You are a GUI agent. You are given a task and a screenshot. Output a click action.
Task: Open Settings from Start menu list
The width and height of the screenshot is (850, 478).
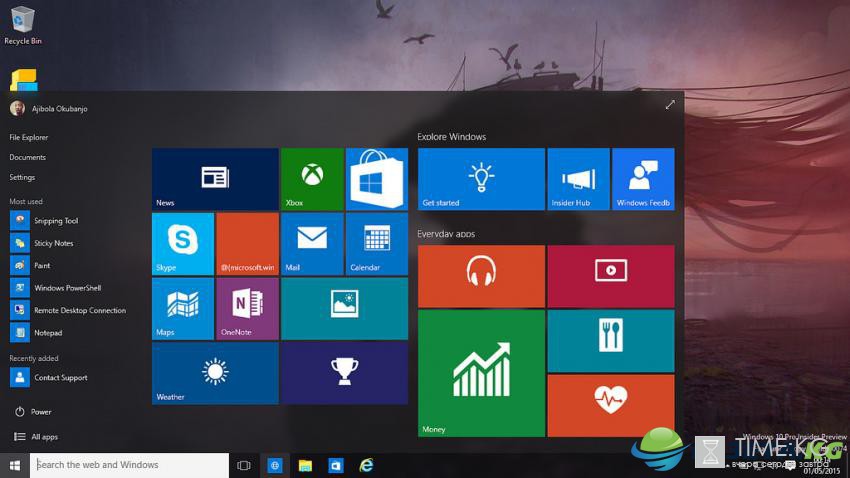[x=22, y=177]
